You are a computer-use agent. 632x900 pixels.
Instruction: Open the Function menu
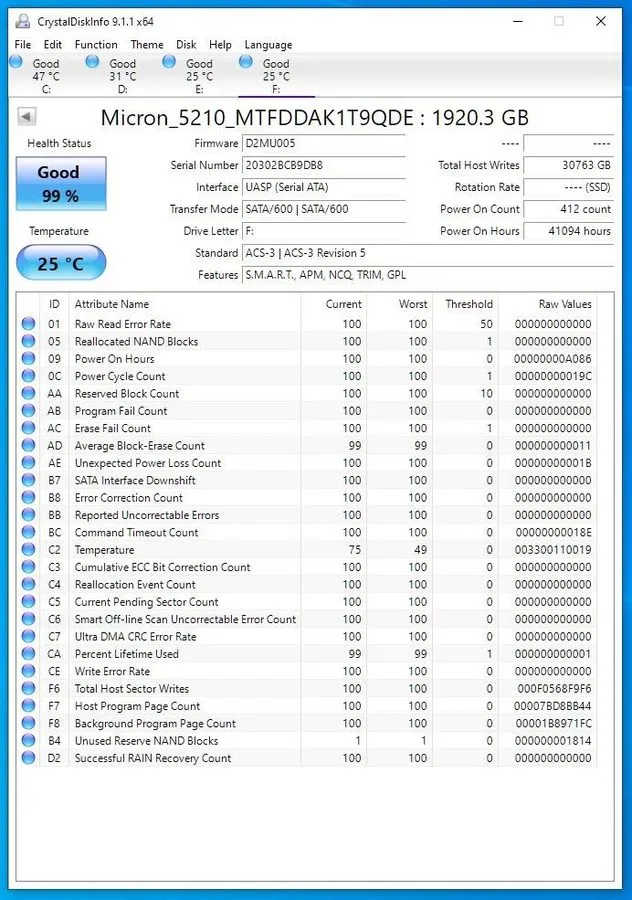(96, 44)
